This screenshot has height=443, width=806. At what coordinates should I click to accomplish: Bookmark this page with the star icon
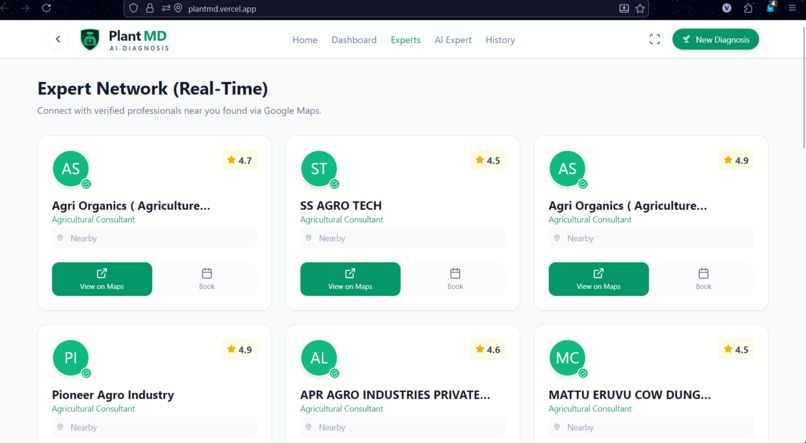click(x=640, y=8)
